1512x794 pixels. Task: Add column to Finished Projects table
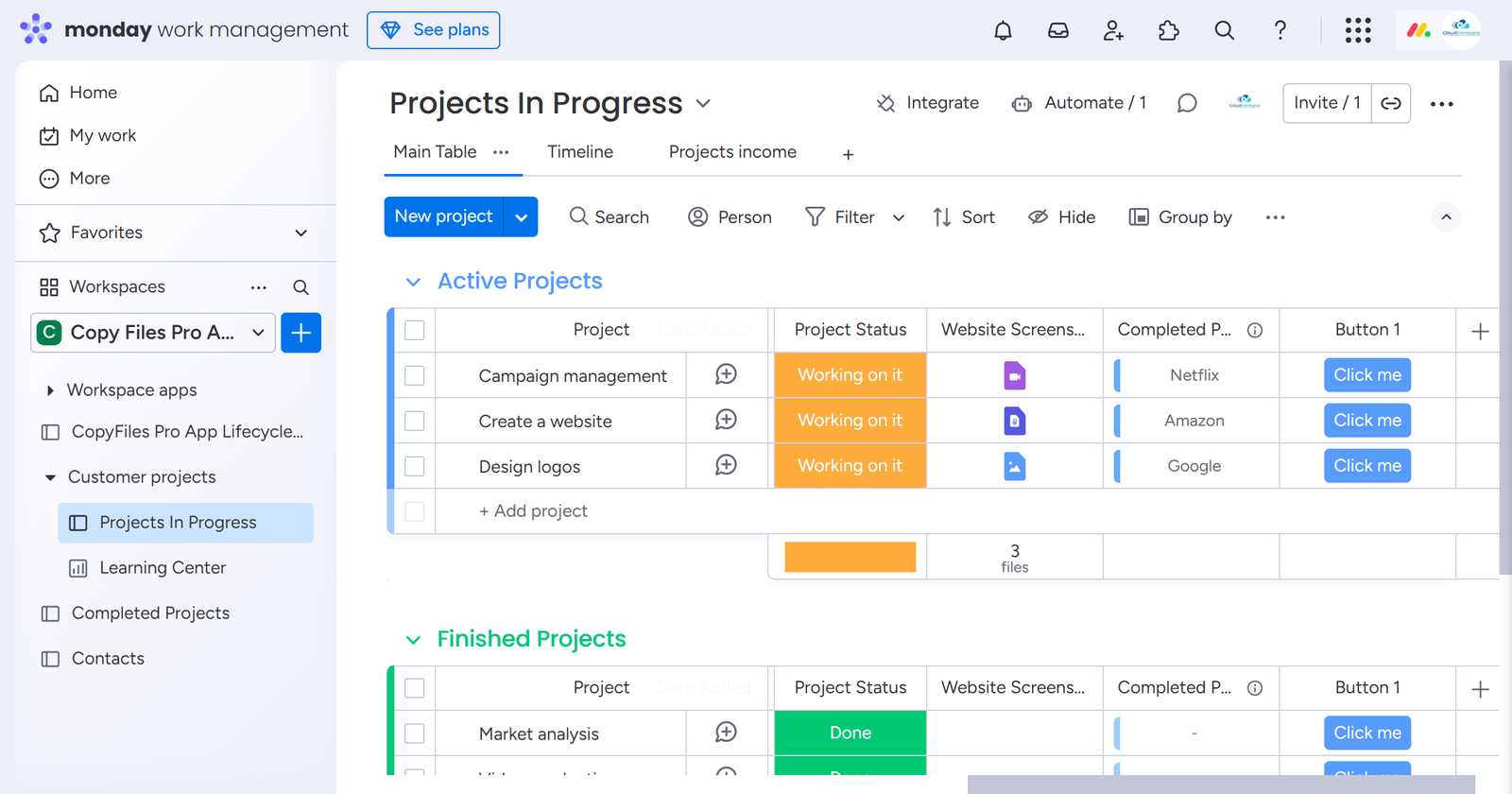coord(1481,689)
